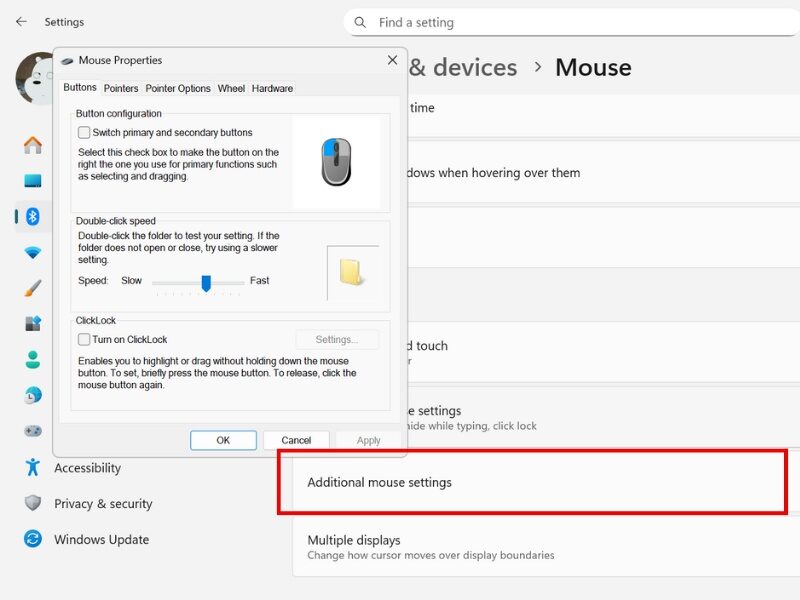
Task: Click the back arrow in Settings
Action: click(x=21, y=21)
